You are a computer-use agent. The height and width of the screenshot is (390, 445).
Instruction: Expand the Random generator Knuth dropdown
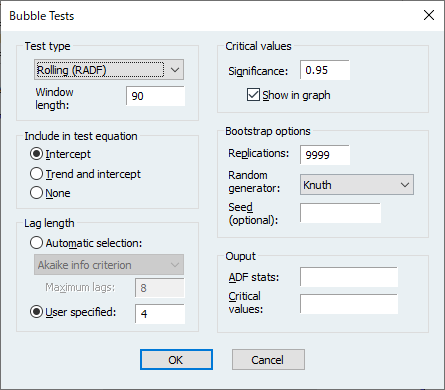(x=357, y=185)
